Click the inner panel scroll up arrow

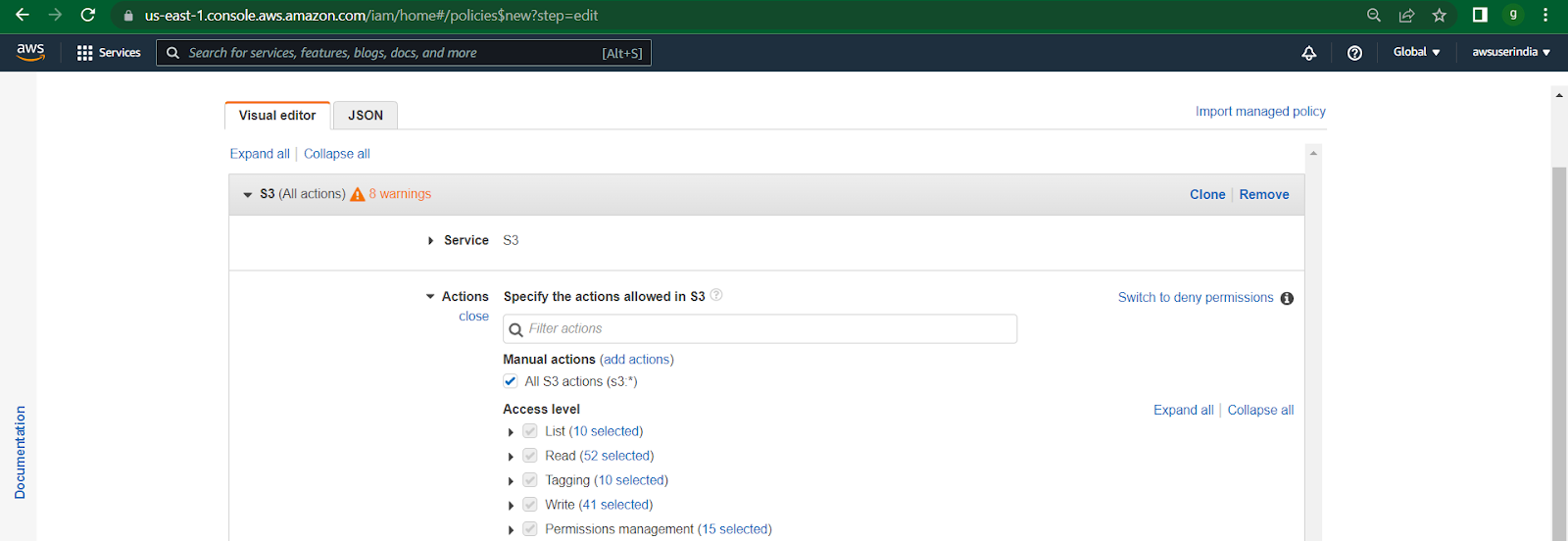(1313, 153)
